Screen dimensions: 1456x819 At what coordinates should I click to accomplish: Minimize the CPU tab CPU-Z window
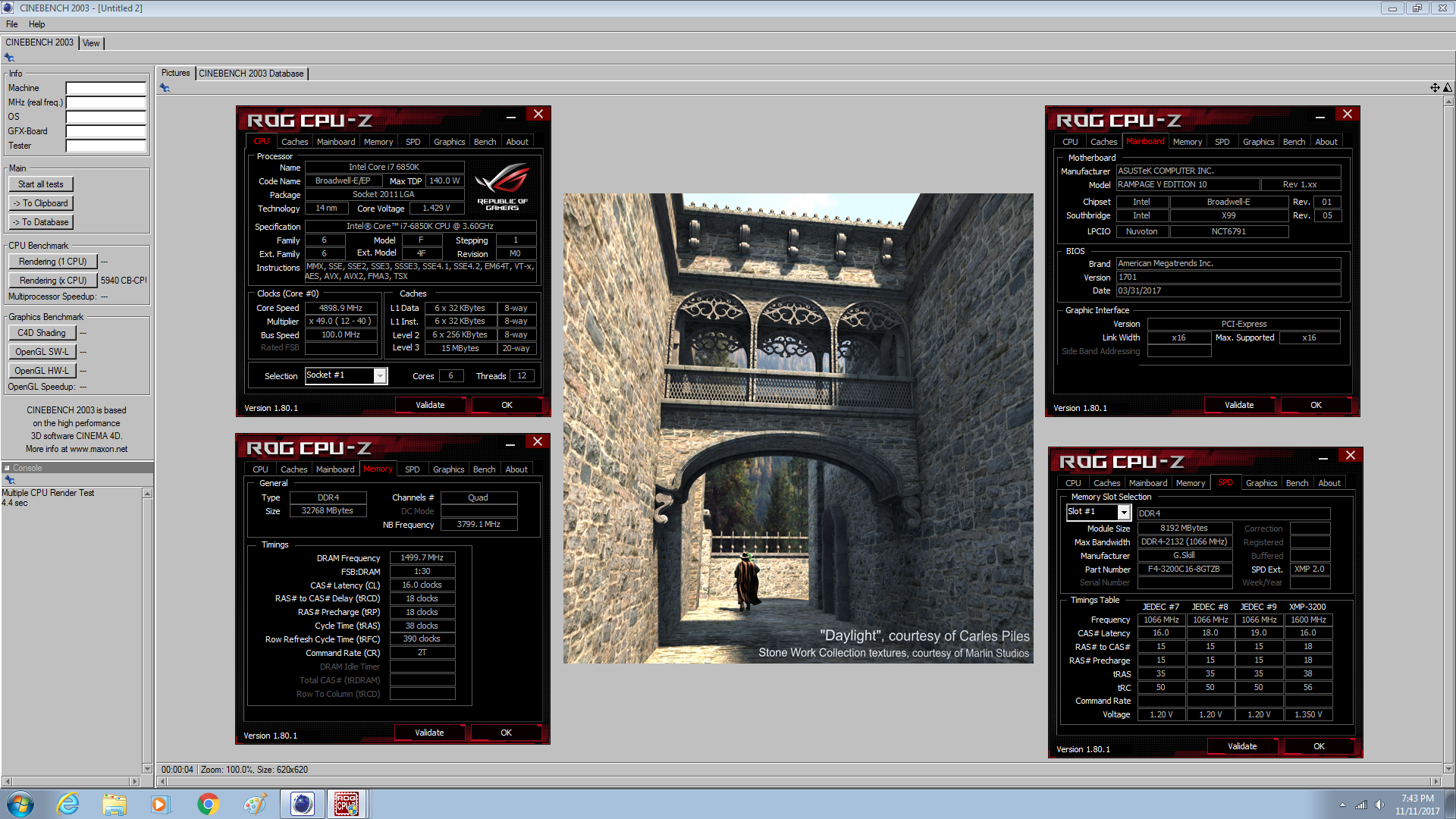pos(511,115)
